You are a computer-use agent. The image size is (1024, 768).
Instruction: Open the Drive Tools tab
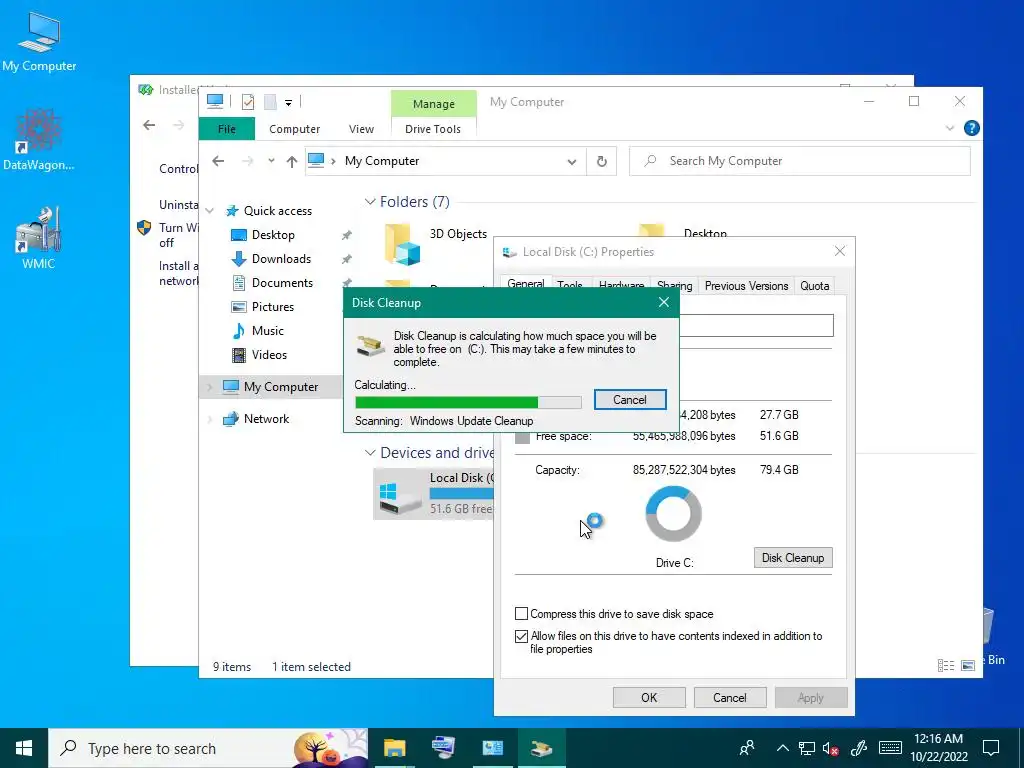coord(432,129)
